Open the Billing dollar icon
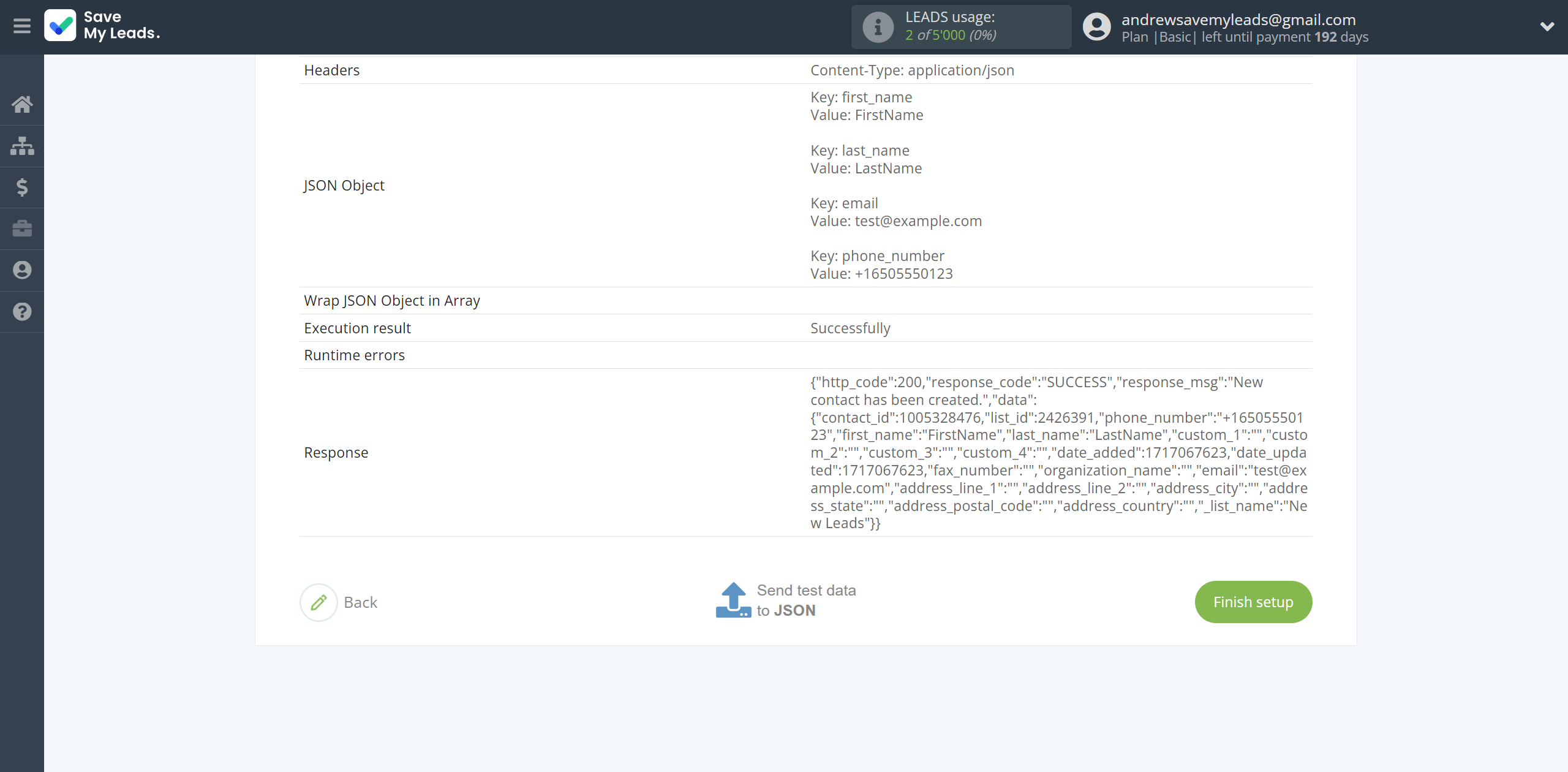 tap(22, 187)
